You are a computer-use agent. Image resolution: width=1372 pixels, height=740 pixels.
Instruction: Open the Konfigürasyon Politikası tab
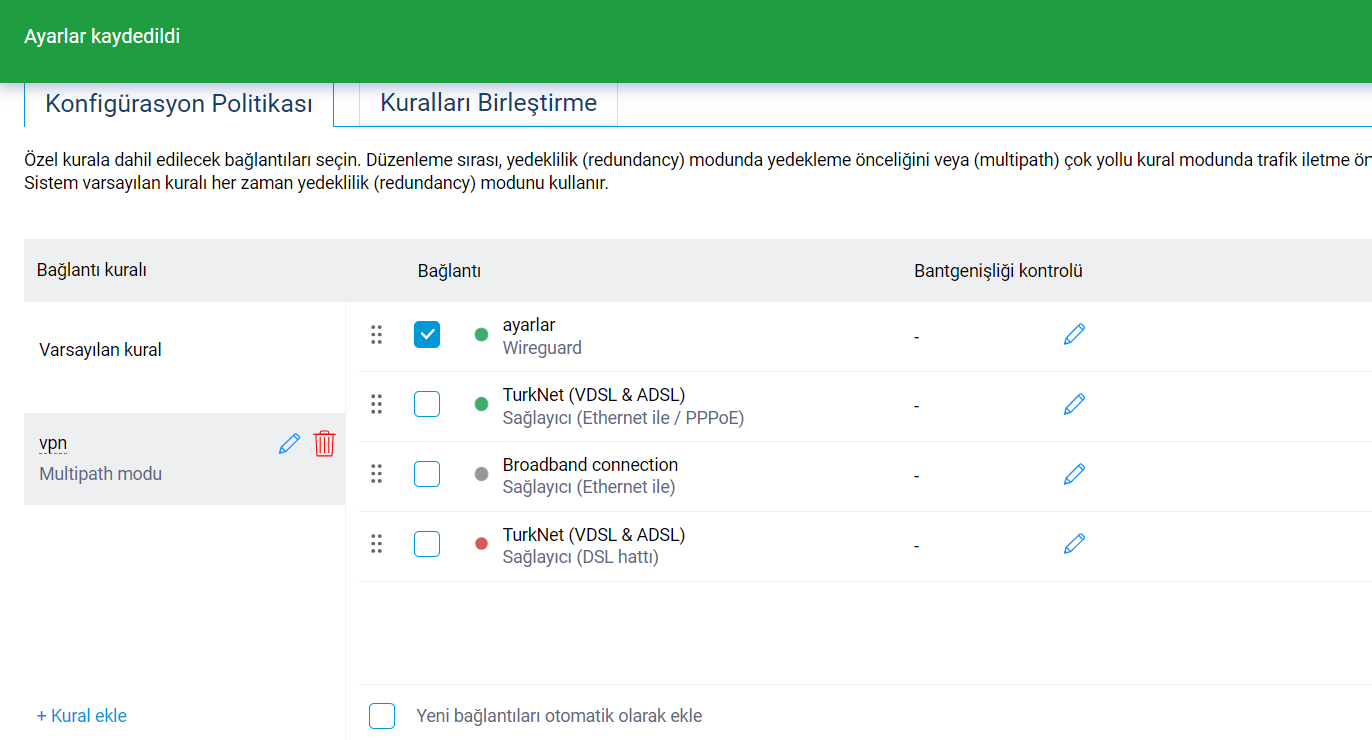pos(179,104)
